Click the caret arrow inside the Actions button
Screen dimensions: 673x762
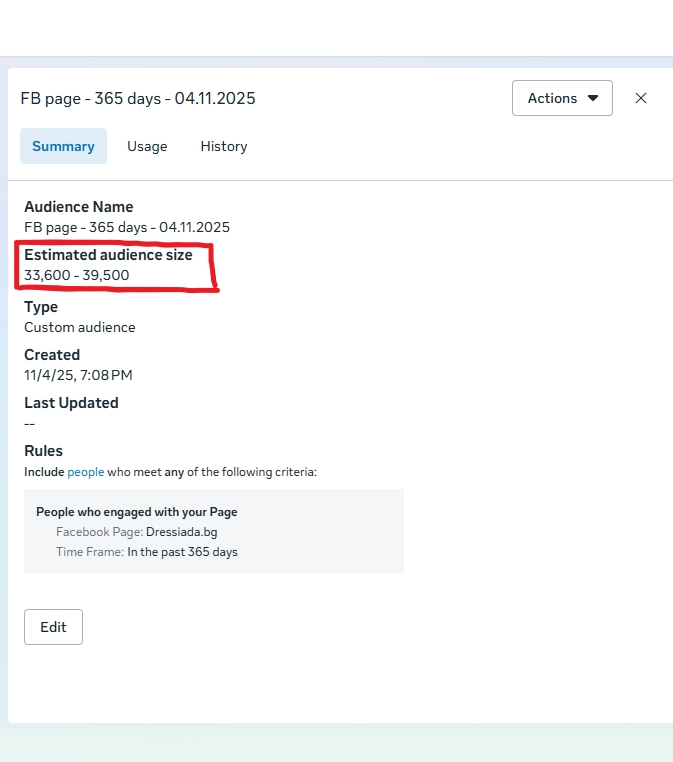tap(593, 98)
